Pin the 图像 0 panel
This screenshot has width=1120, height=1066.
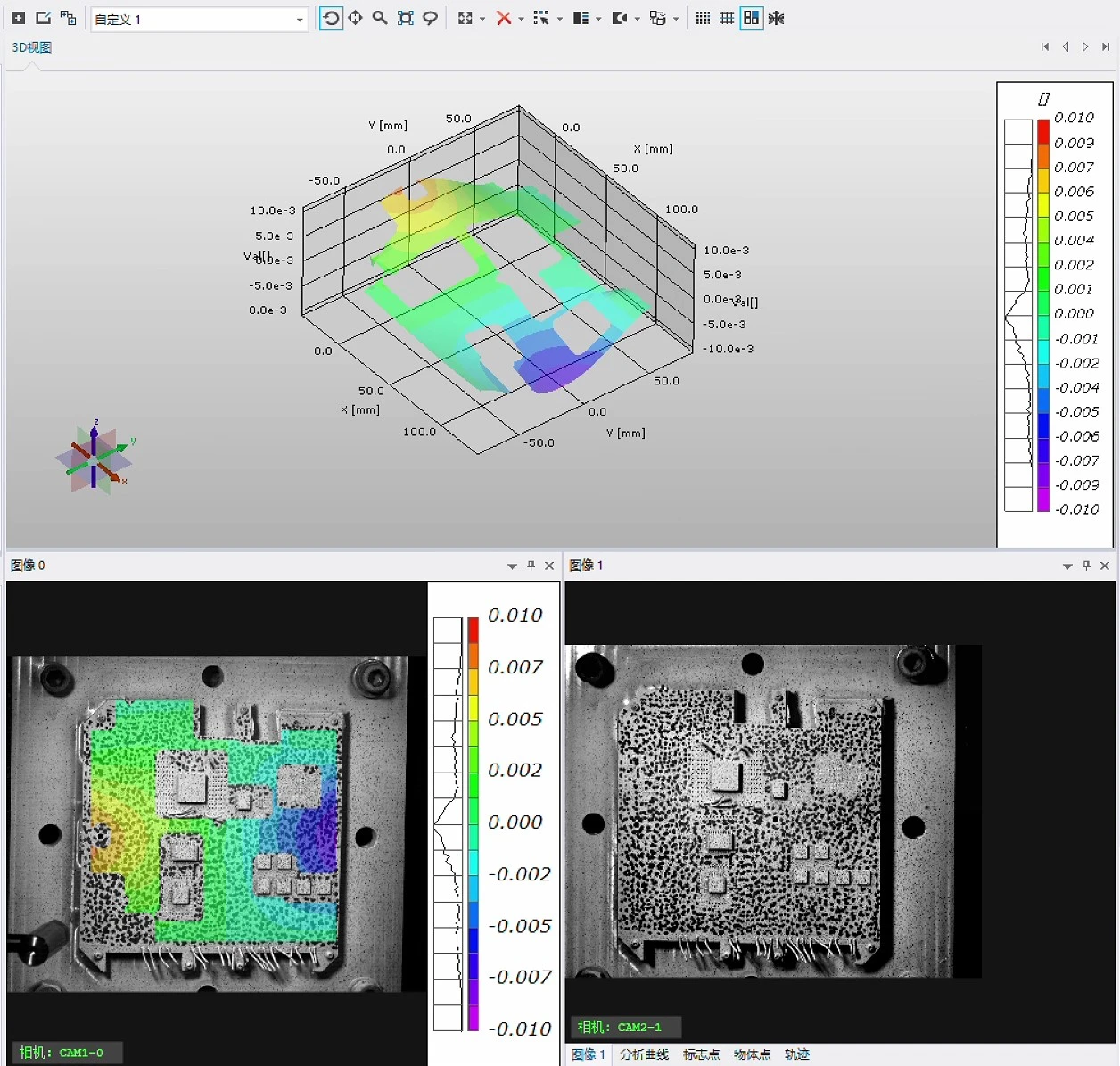pyautogui.click(x=531, y=566)
